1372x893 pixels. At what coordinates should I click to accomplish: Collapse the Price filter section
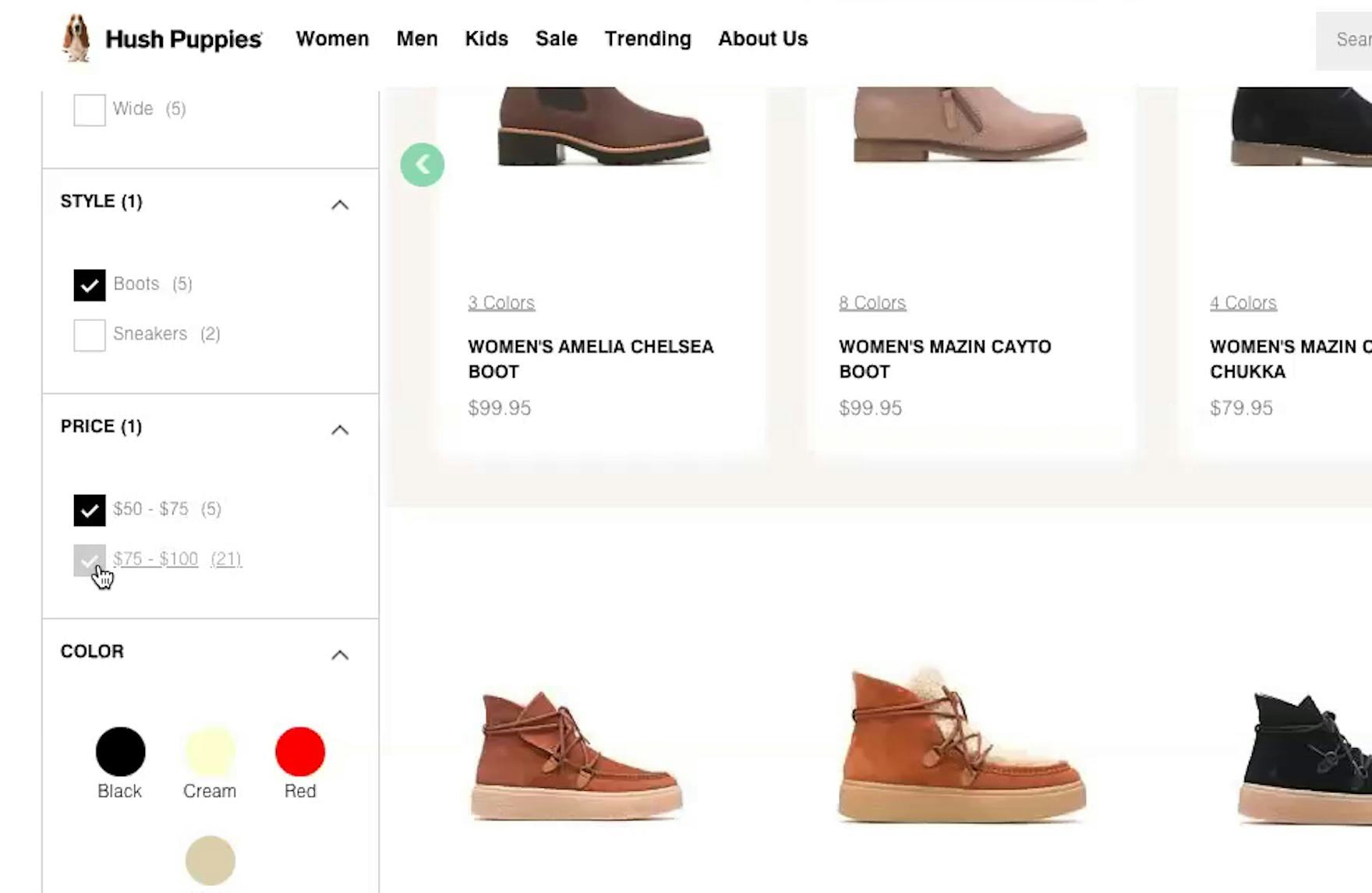tap(340, 430)
